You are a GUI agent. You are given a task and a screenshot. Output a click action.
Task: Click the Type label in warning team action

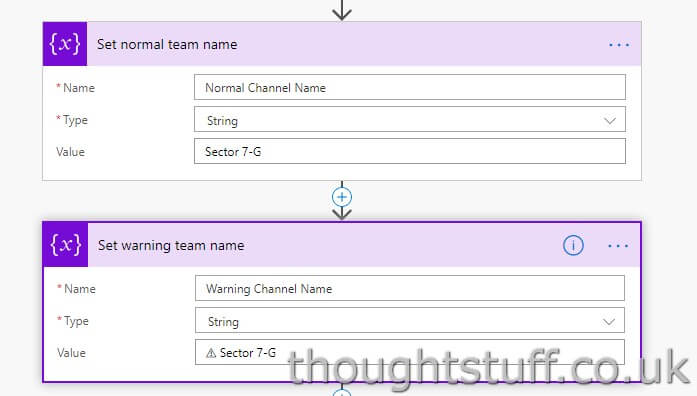point(76,321)
